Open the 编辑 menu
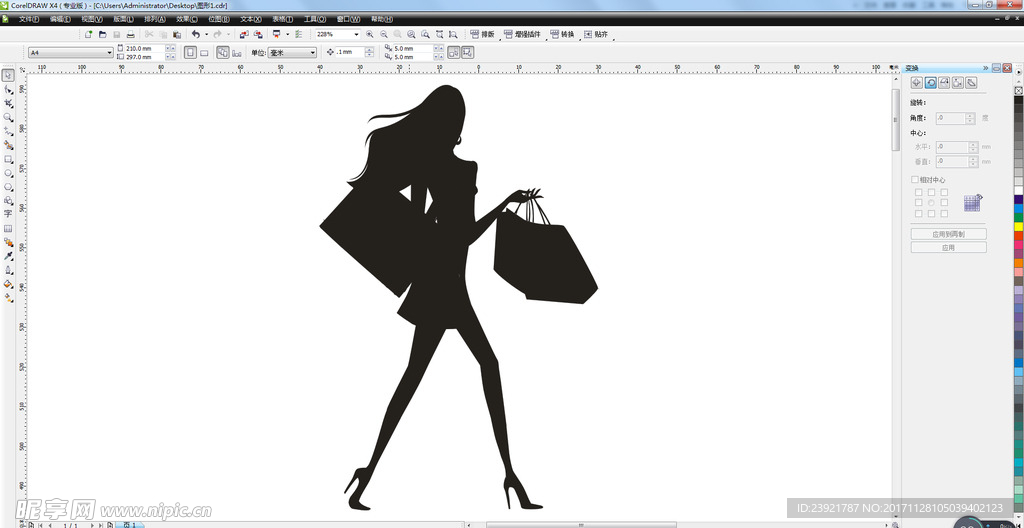The width and height of the screenshot is (1024, 528). (60, 19)
